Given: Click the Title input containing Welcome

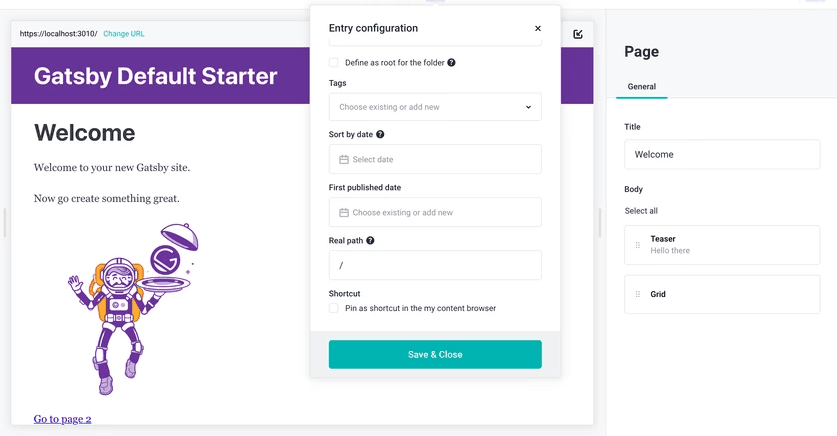Looking at the screenshot, I should click(721, 155).
